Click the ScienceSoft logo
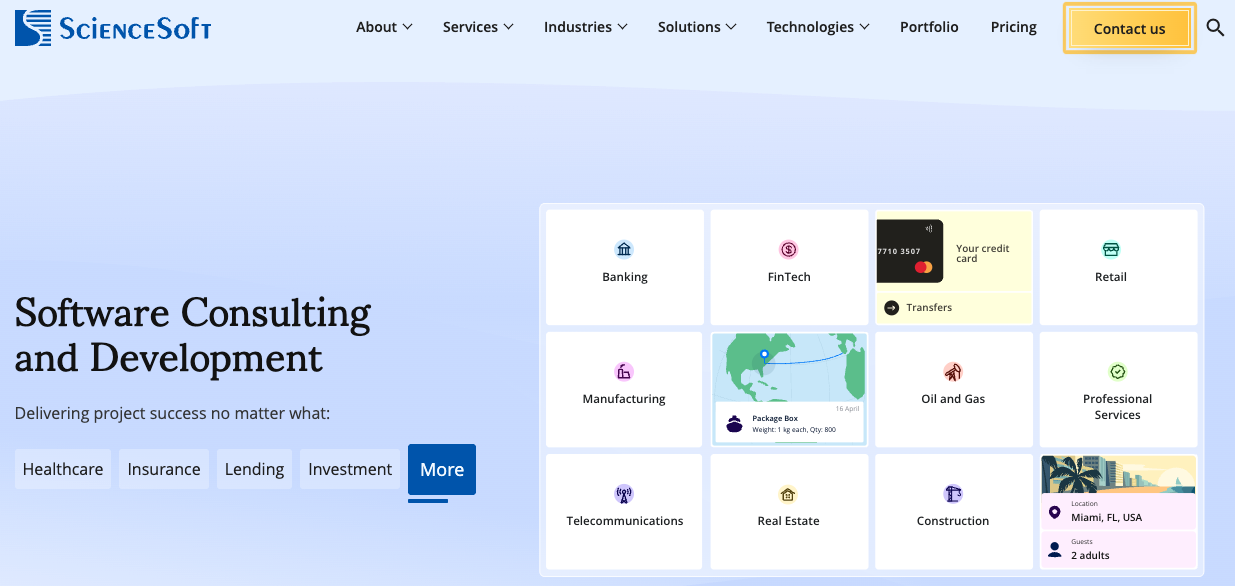1235x586 pixels. point(113,28)
